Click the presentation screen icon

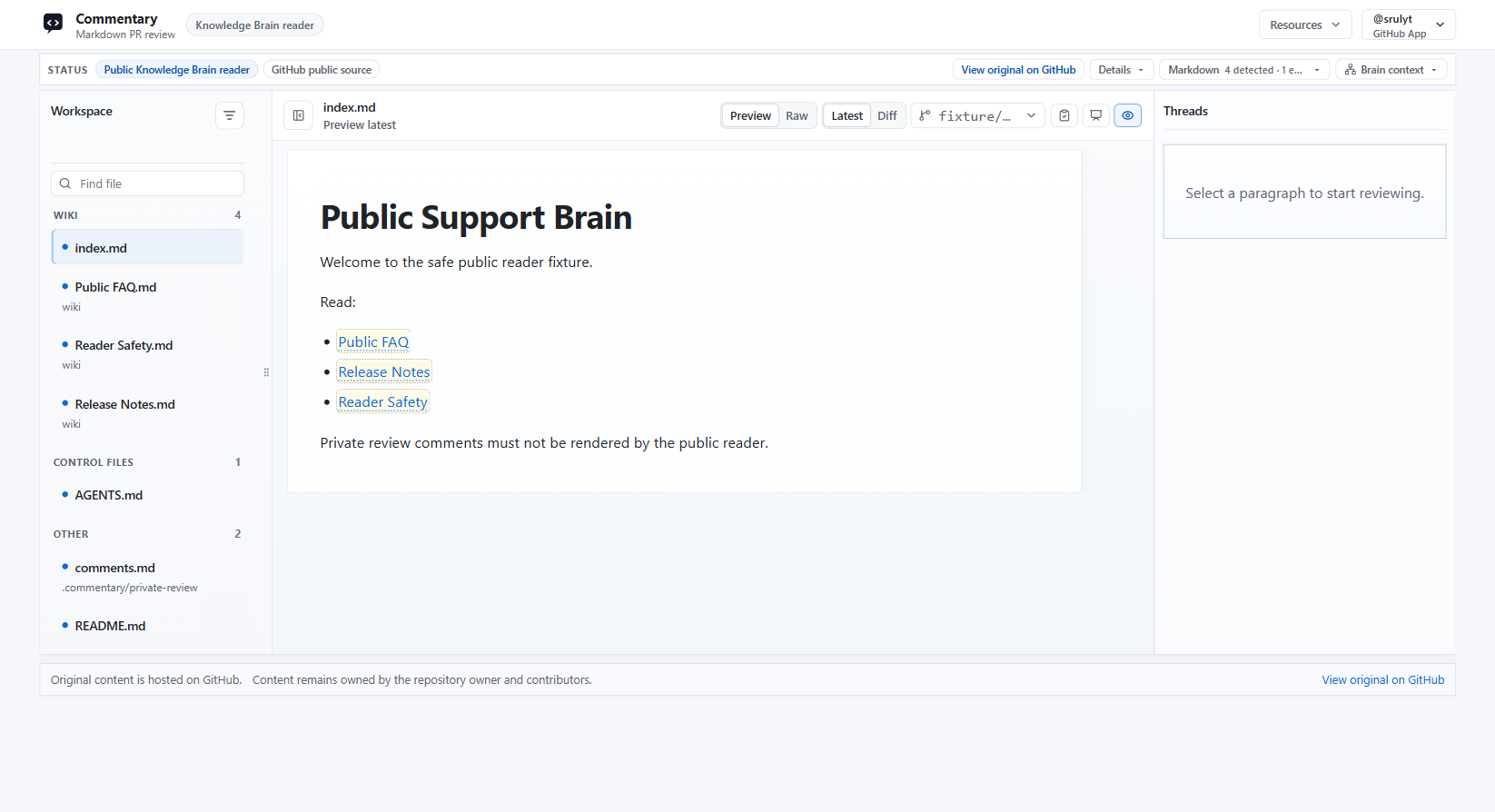(x=1096, y=115)
